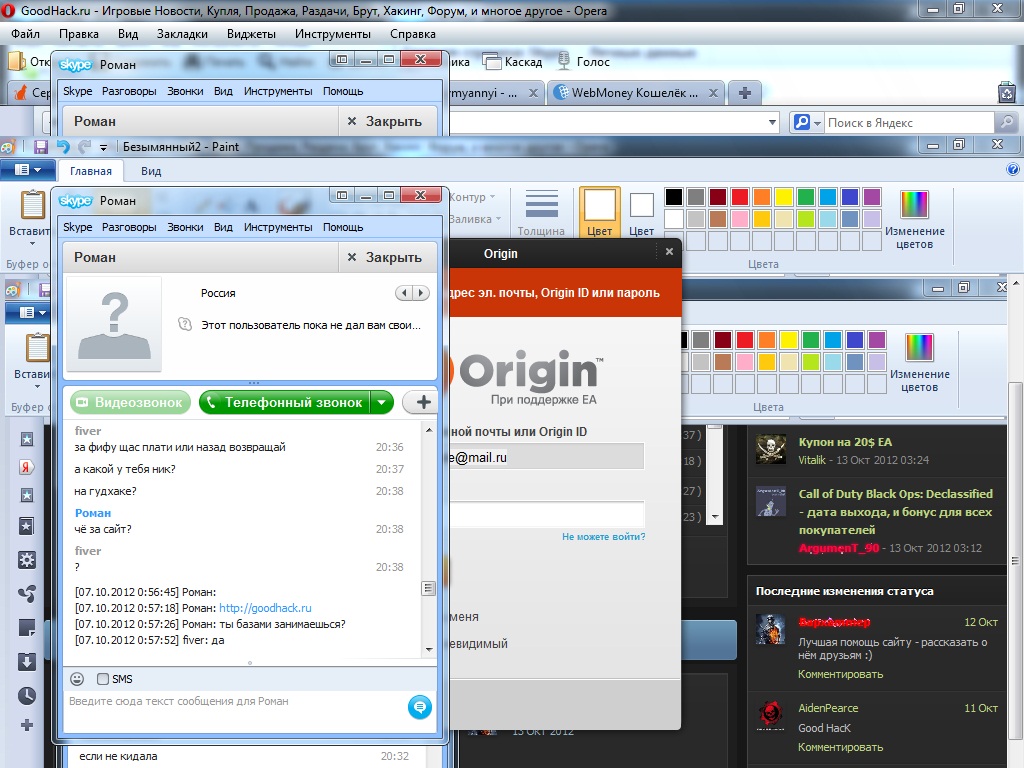Pick the lime green swatch in Безымянный2 Paint palette
1024x768 pixels.
pyautogui.click(x=806, y=219)
